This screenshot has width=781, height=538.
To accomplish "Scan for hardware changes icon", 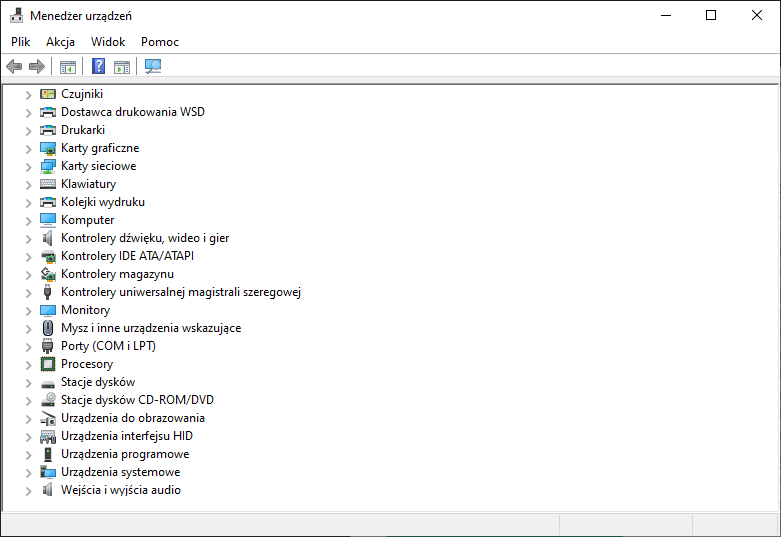I will [153, 66].
